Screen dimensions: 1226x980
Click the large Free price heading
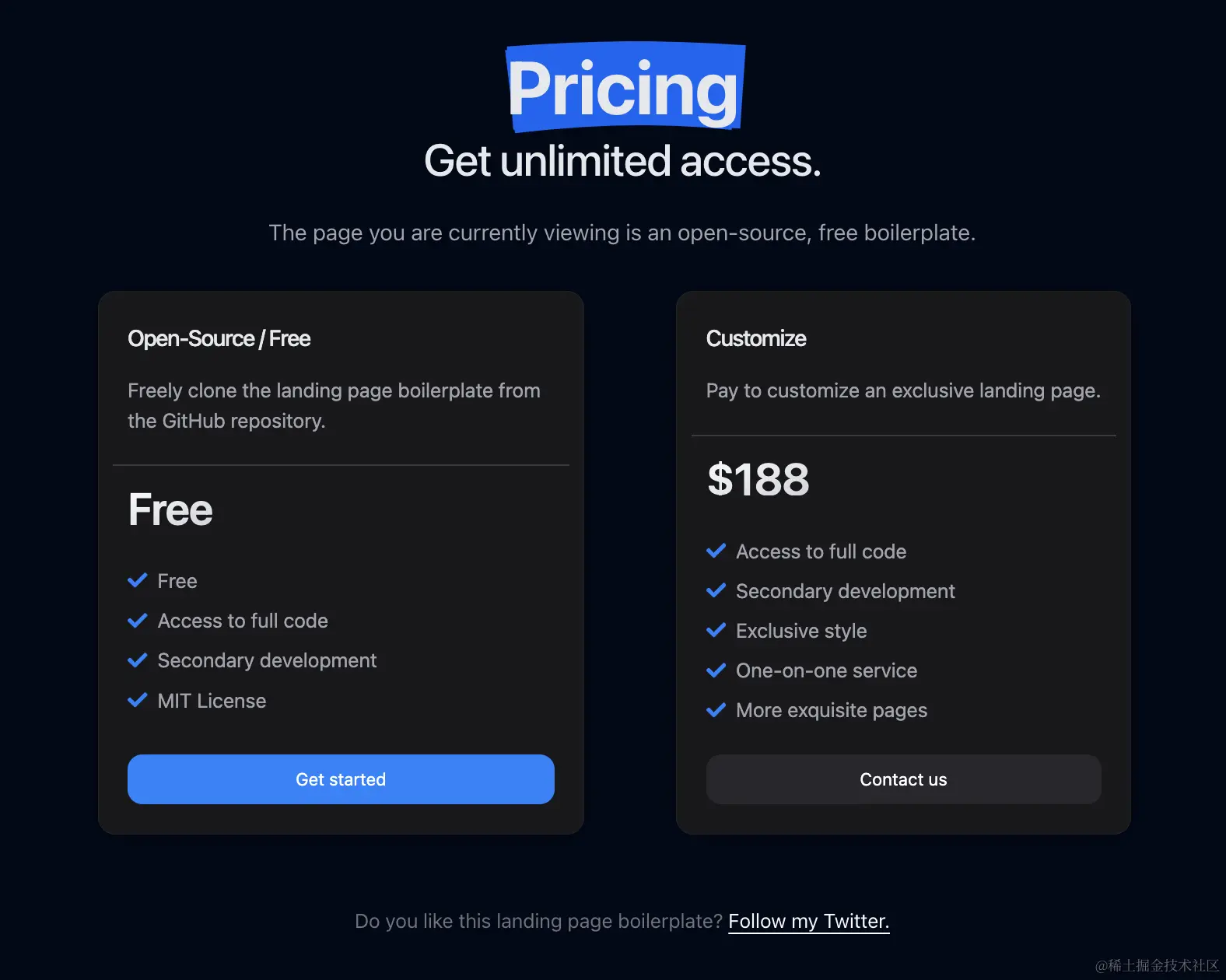coord(170,509)
